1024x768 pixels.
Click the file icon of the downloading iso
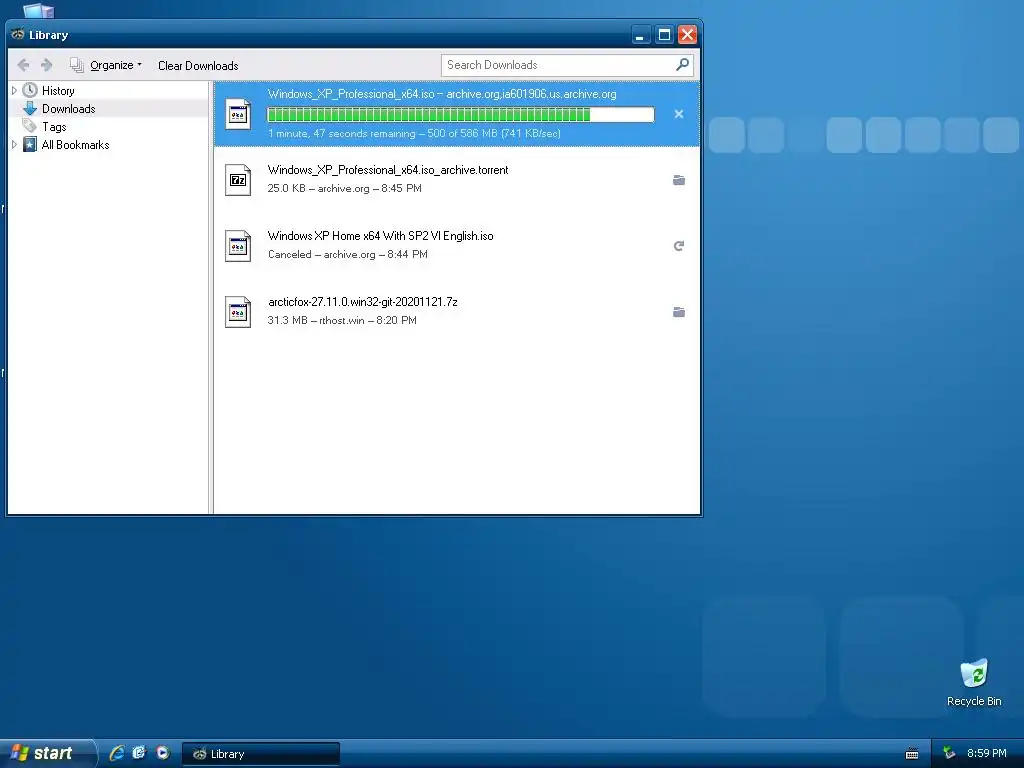tap(238, 114)
